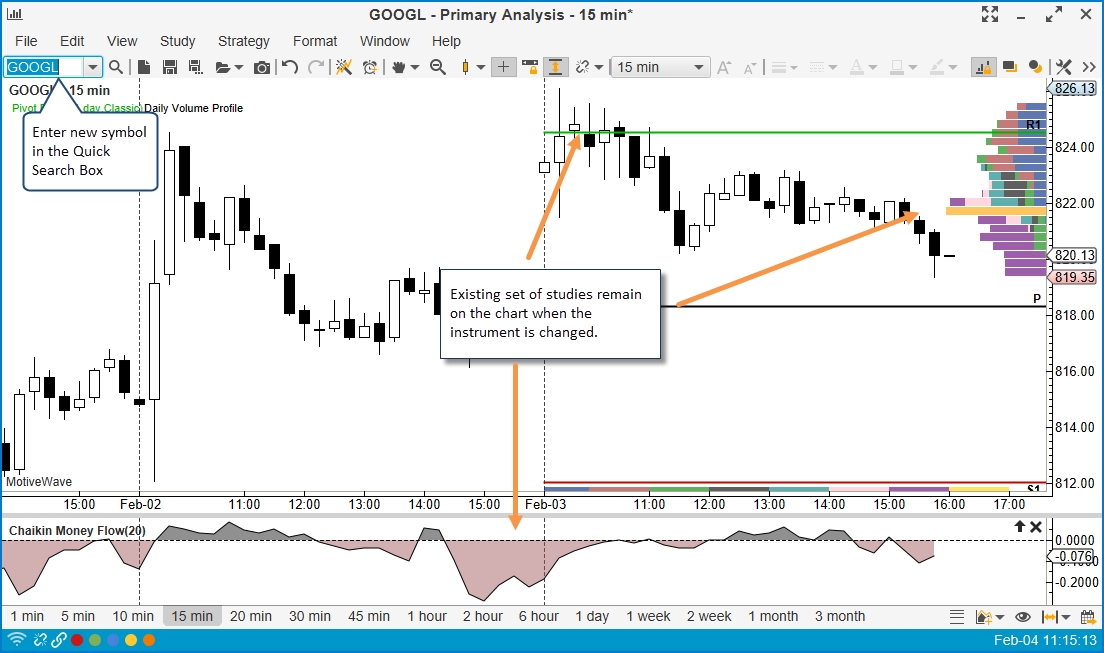Click the zoom out magnifier icon
This screenshot has height=653, width=1104.
pos(437,67)
